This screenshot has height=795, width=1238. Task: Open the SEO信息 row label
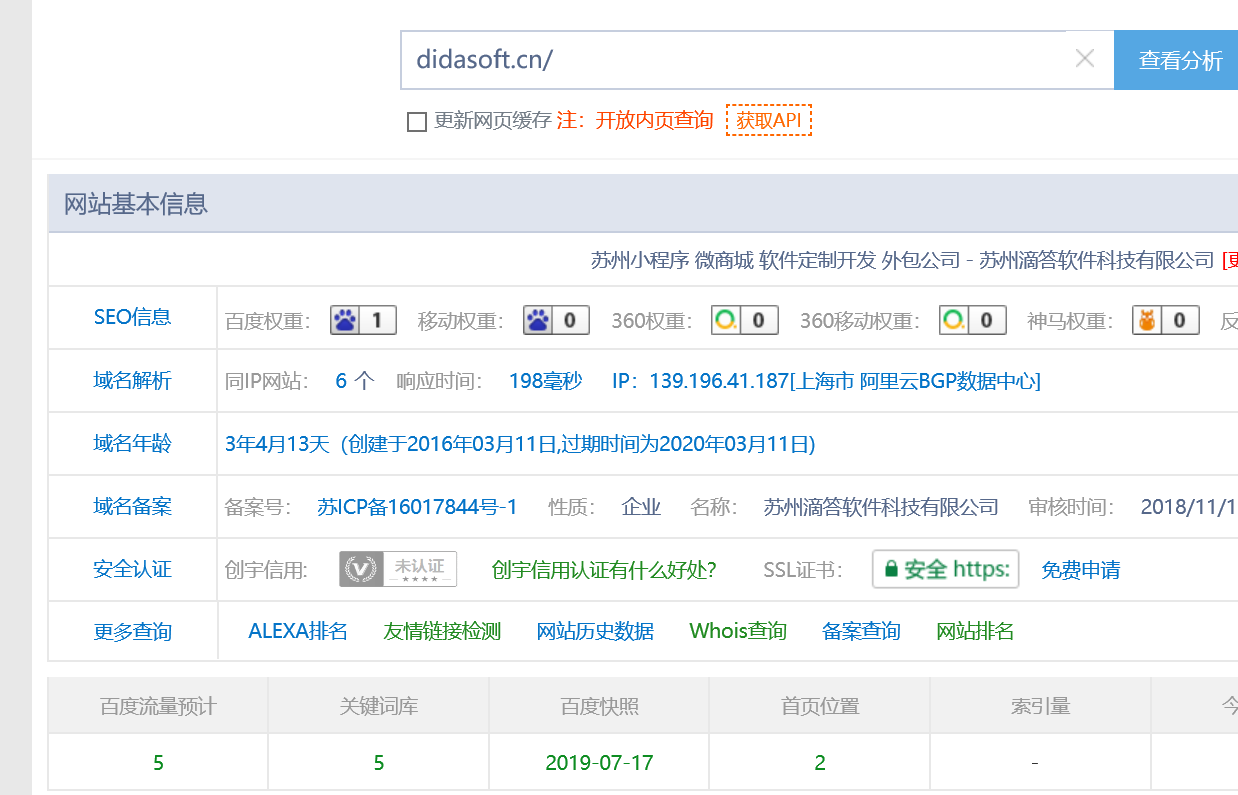(132, 317)
